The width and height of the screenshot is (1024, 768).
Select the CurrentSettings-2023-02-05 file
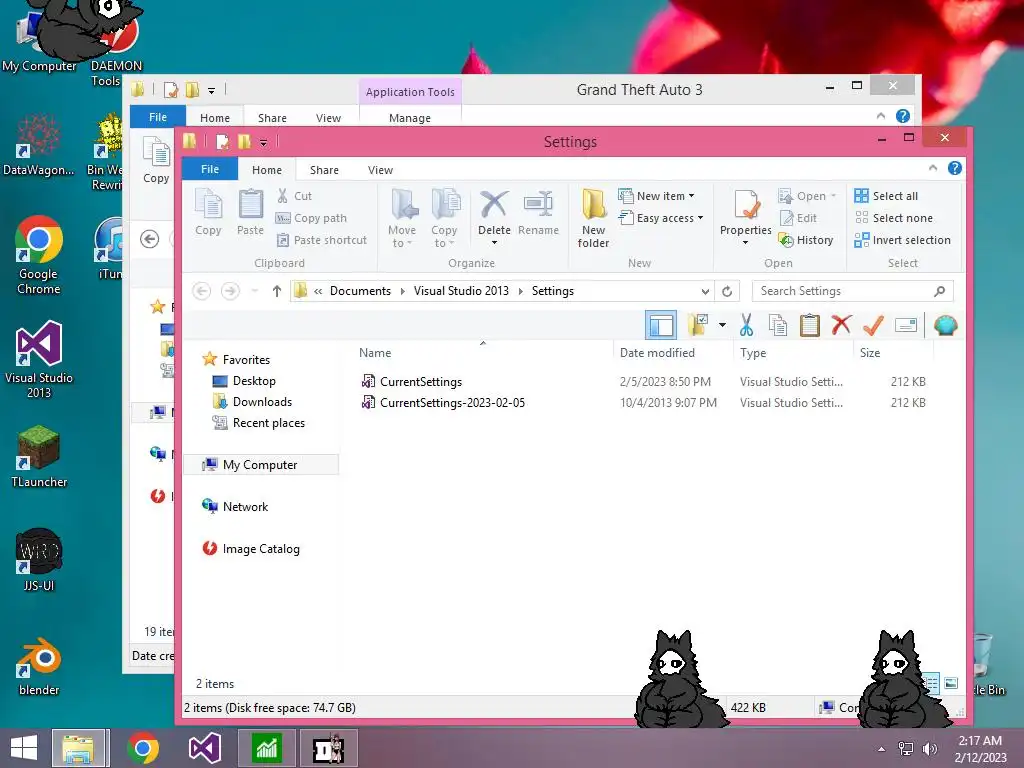pyautogui.click(x=453, y=403)
